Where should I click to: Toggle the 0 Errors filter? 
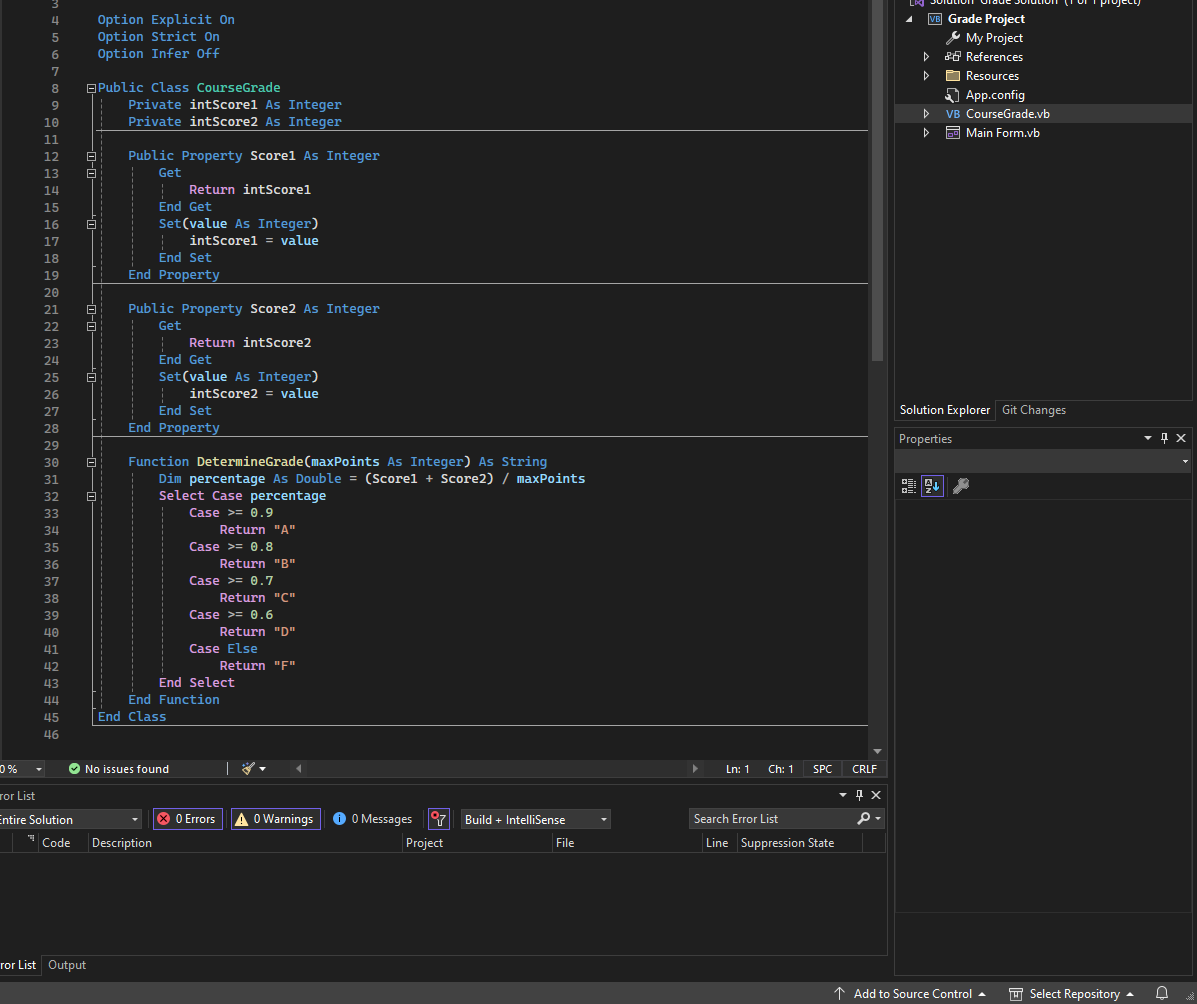point(187,819)
